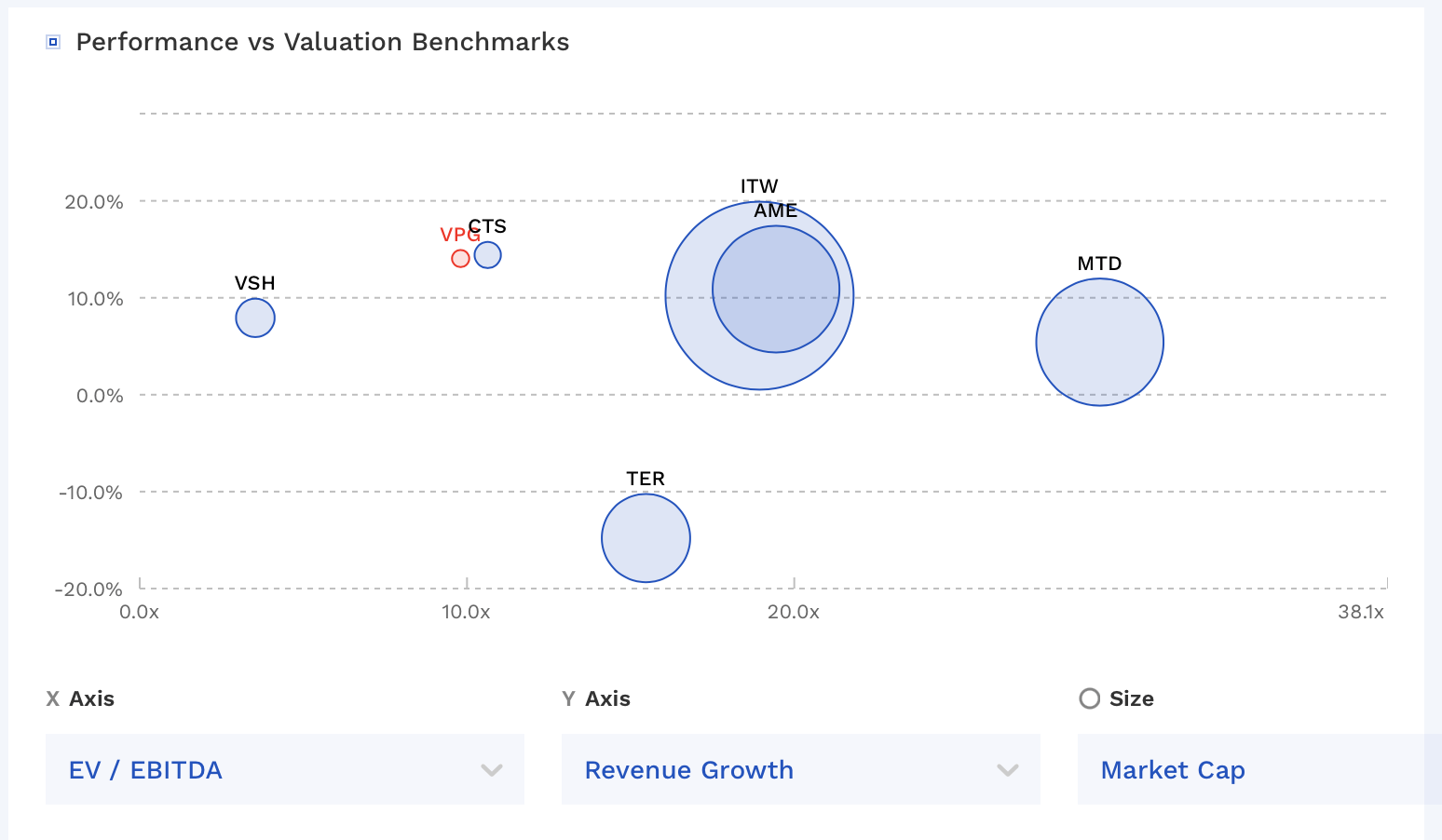
Task: Select the MTD bubble
Action: [1099, 342]
